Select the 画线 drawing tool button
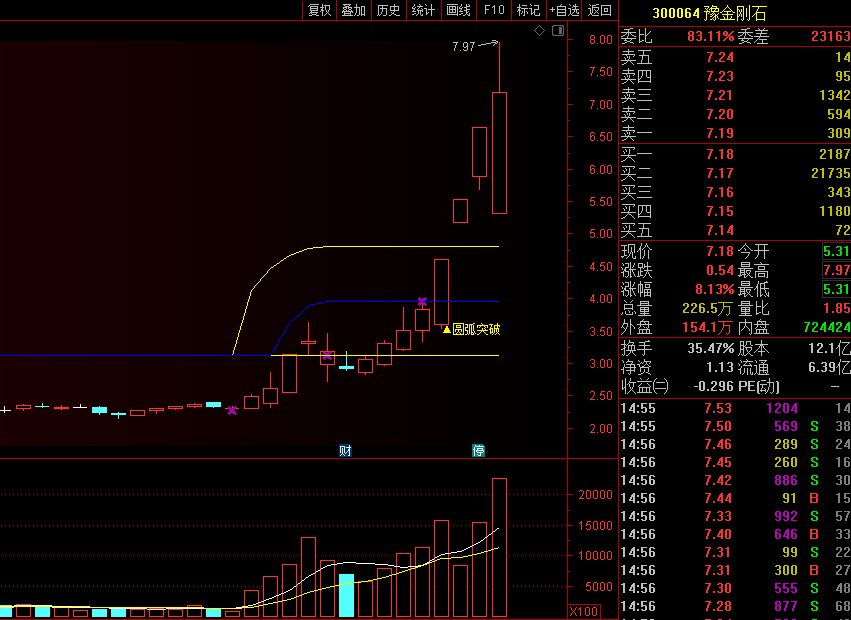Viewport: 851px width, 620px height. [458, 10]
